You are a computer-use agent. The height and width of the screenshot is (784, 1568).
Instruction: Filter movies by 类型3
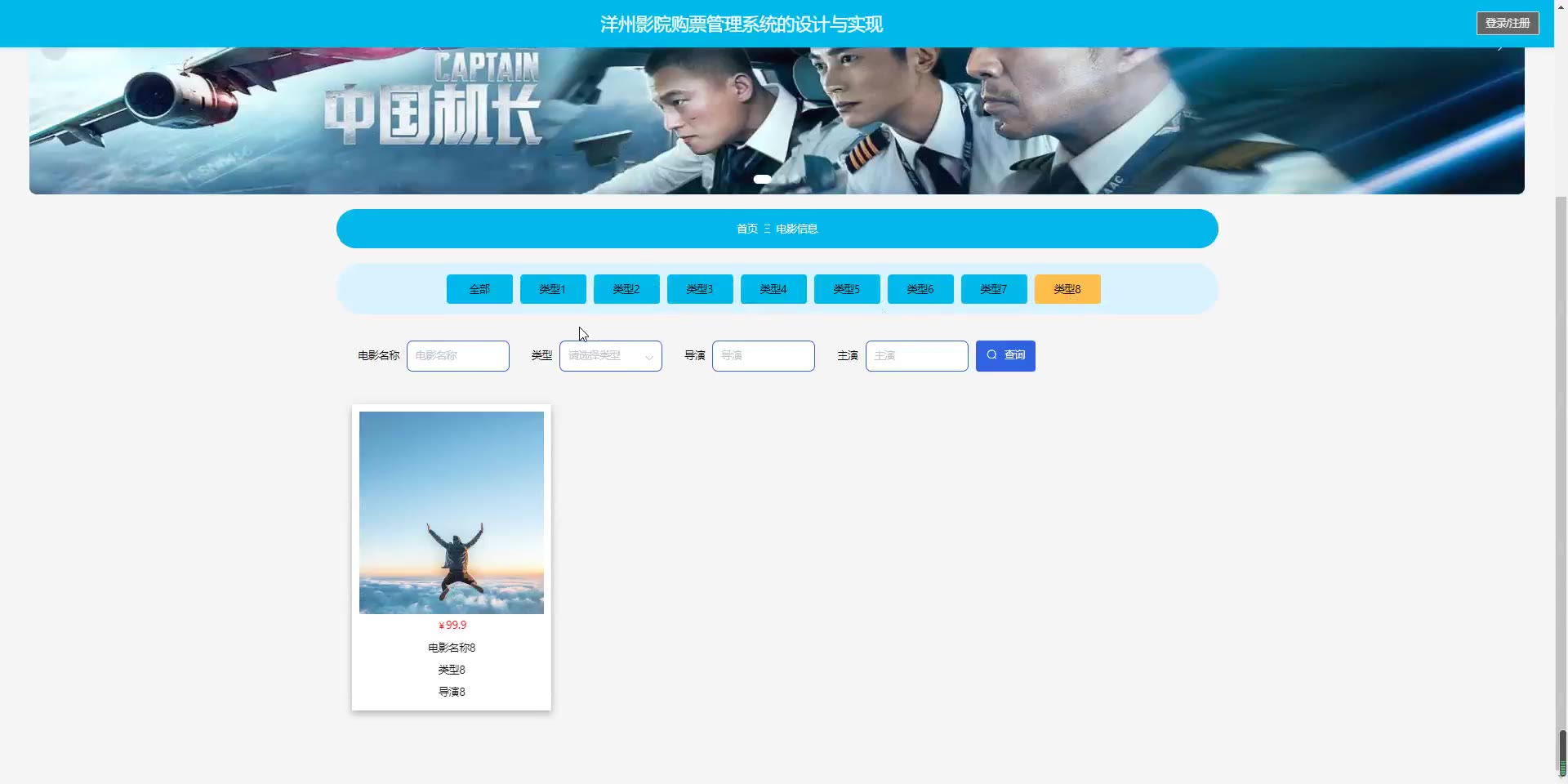pyautogui.click(x=700, y=289)
